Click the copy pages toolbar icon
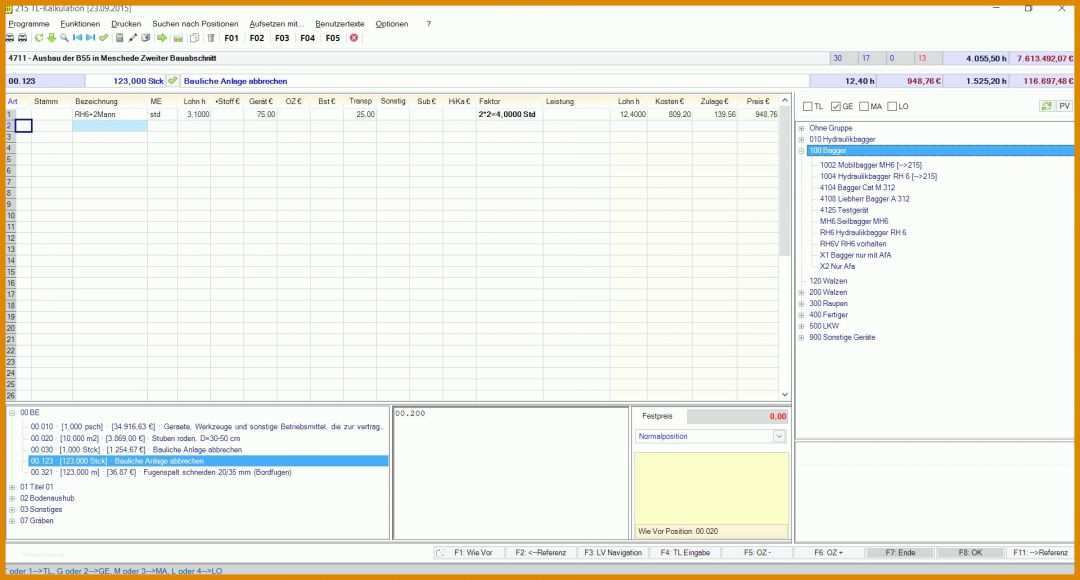Image resolution: width=1080 pixels, height=580 pixels. click(x=195, y=38)
